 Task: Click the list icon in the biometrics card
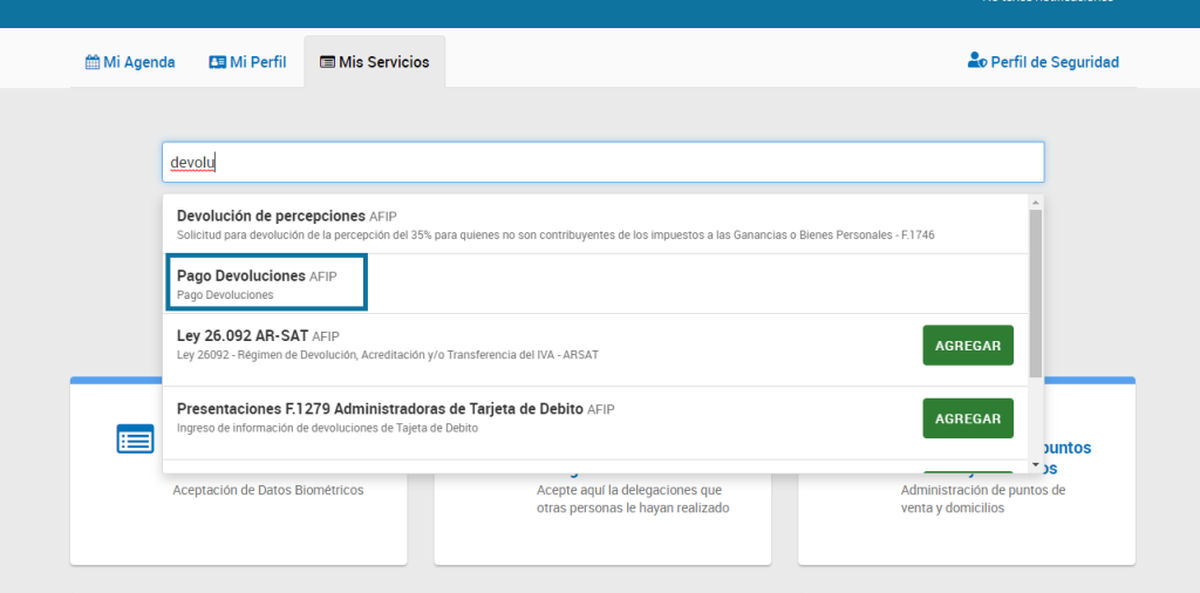click(x=135, y=439)
